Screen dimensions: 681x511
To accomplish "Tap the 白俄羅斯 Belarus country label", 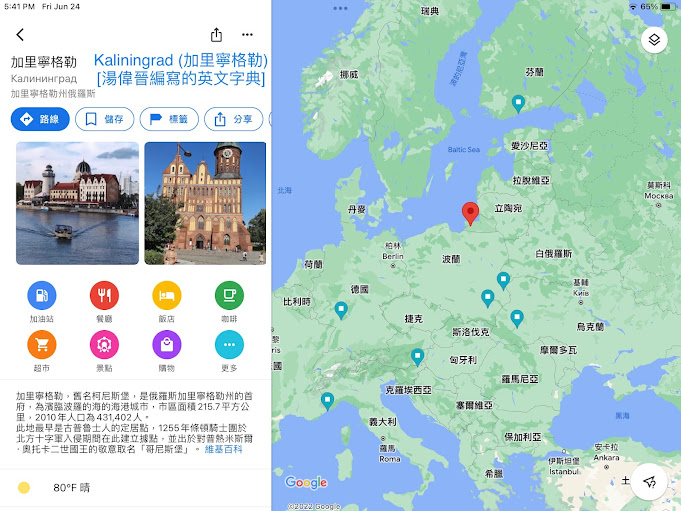I will 554,254.
